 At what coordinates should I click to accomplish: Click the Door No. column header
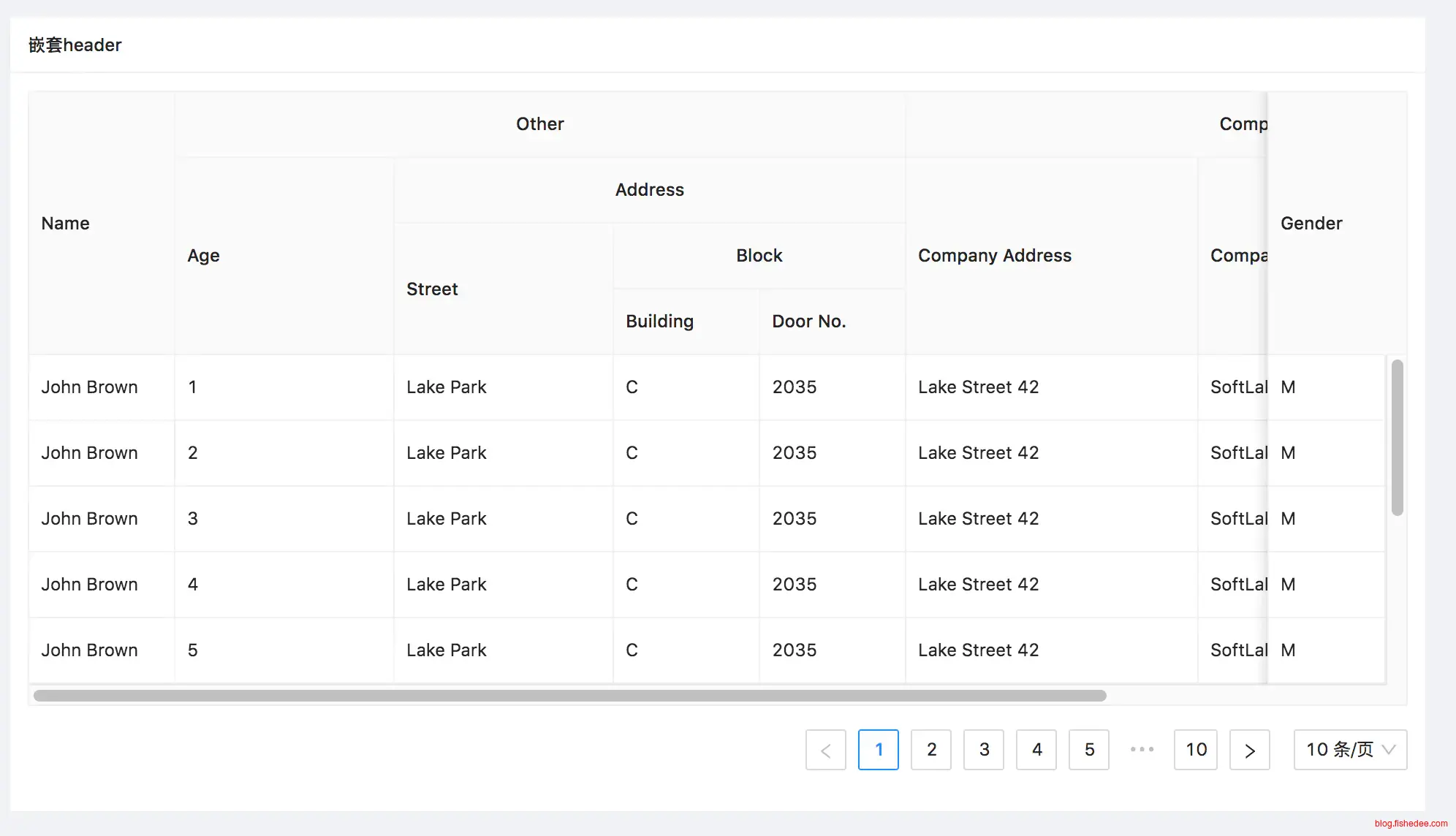tap(808, 322)
